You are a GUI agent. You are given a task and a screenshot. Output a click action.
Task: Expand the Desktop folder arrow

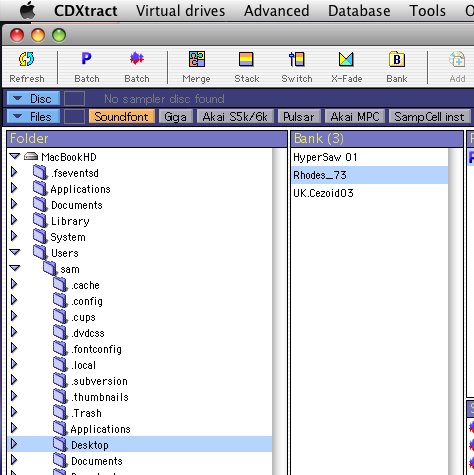14,444
